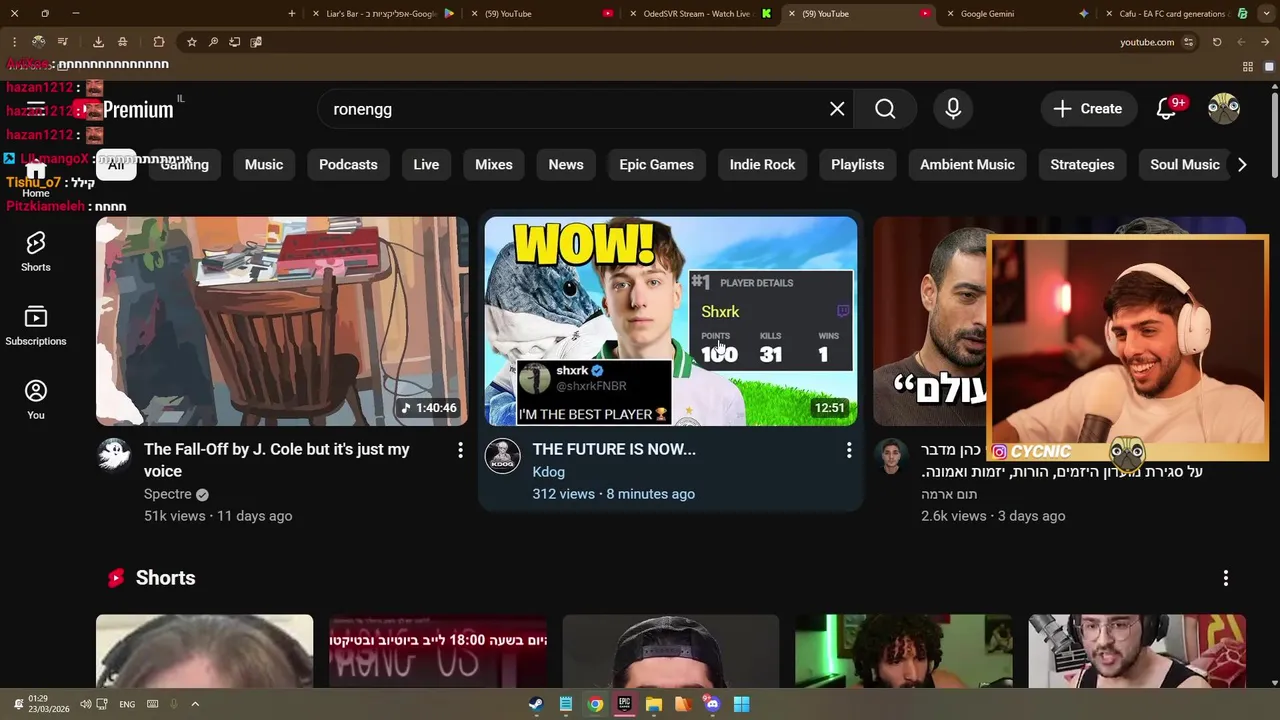The width and height of the screenshot is (1280, 720).
Task: Open the Spectre channel avatar
Action: pos(114,456)
